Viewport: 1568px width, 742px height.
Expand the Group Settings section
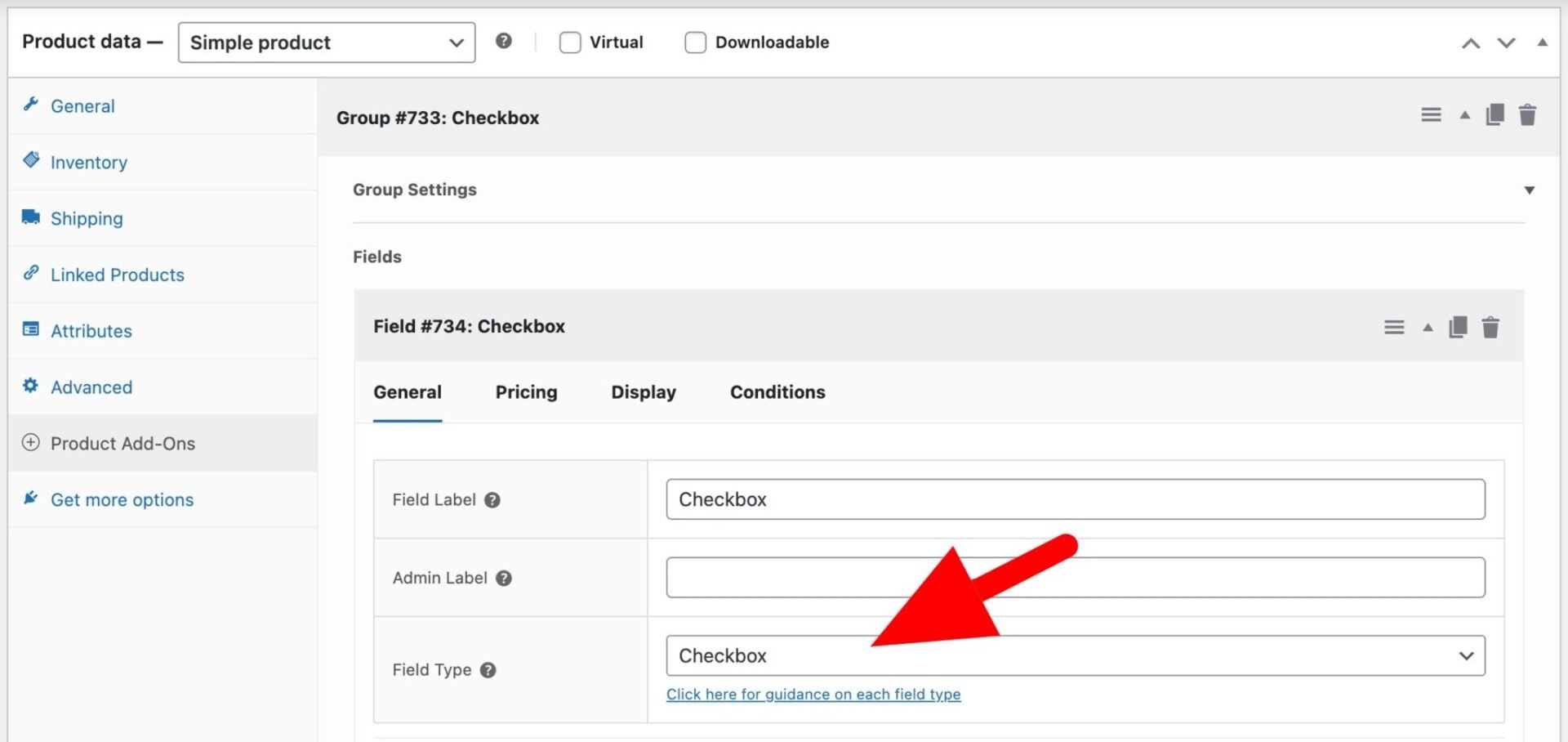[x=1529, y=190]
